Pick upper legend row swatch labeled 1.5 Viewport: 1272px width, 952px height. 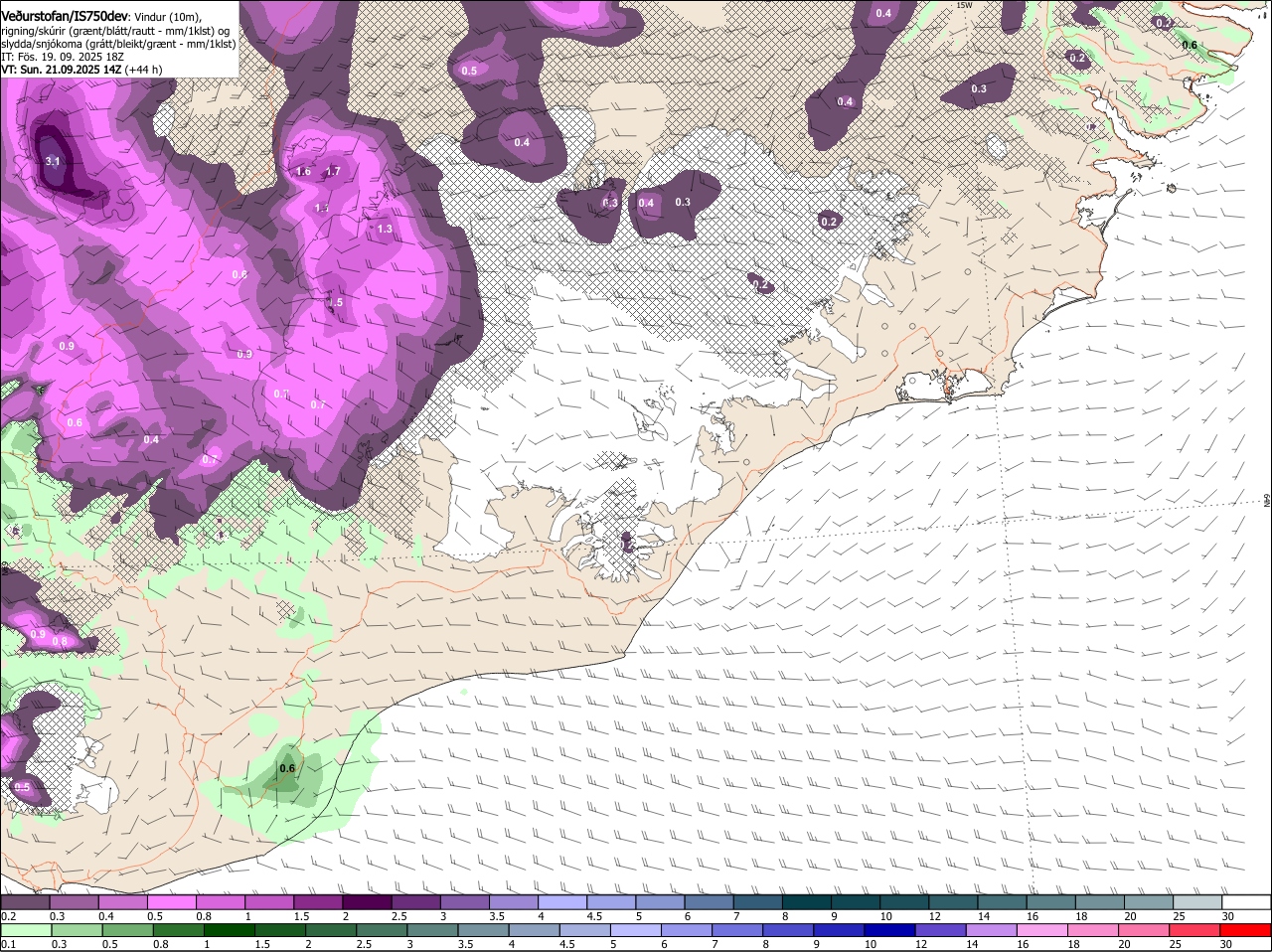(x=318, y=902)
